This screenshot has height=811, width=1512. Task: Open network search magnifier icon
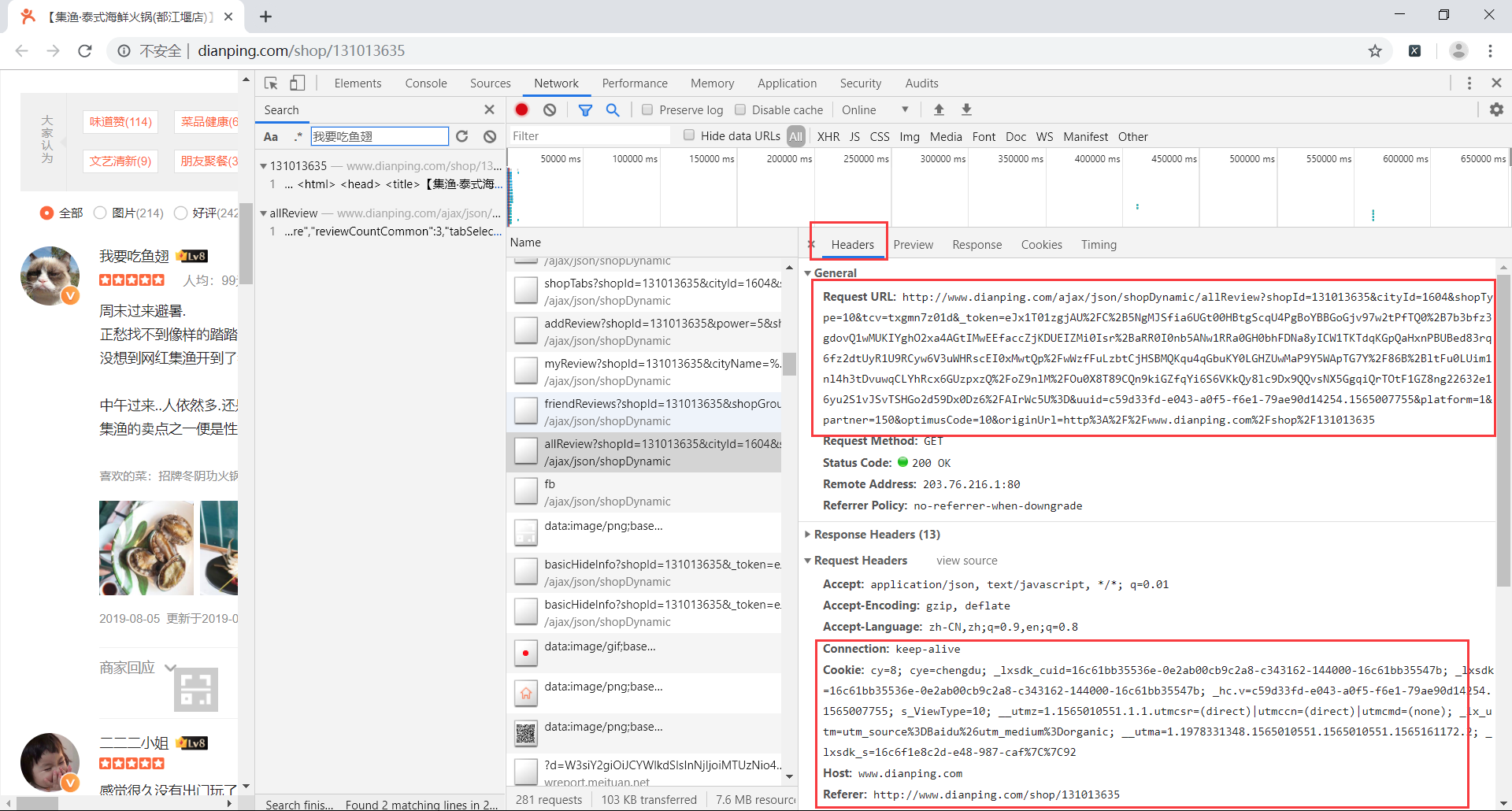click(x=612, y=110)
